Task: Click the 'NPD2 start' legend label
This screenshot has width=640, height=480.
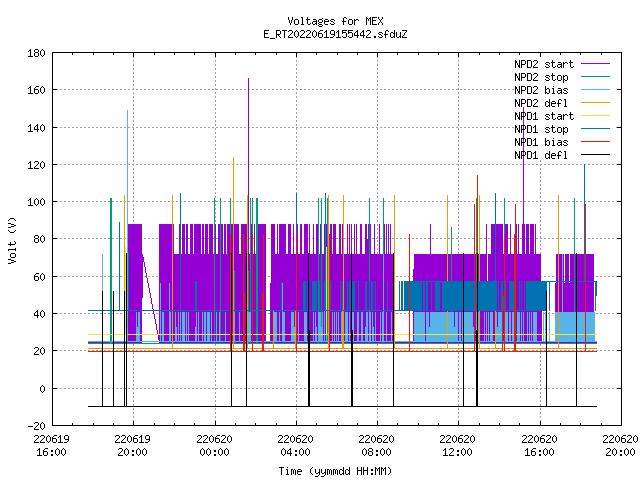Action: coord(544,64)
